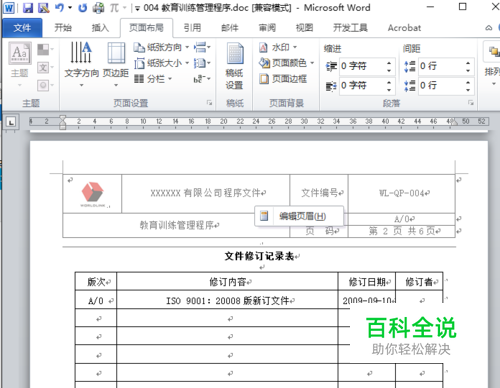
Task: Switch to the Insert (插入) tab
Action: [x=100, y=28]
